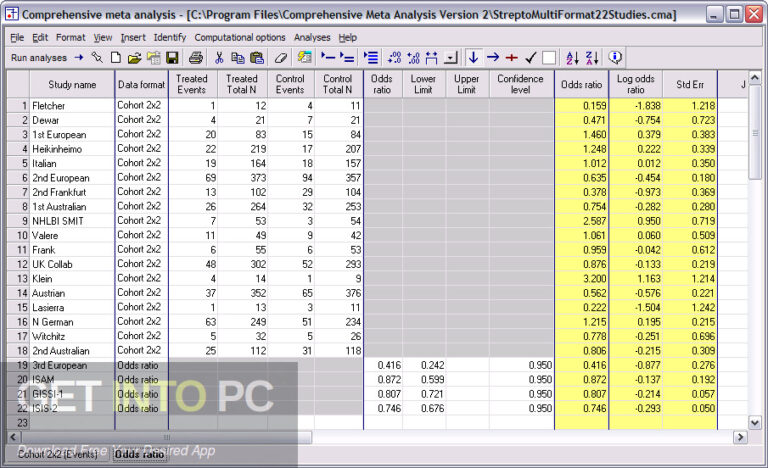The image size is (768, 468).
Task: Click the copy icon in the toolbar
Action: click(238, 58)
